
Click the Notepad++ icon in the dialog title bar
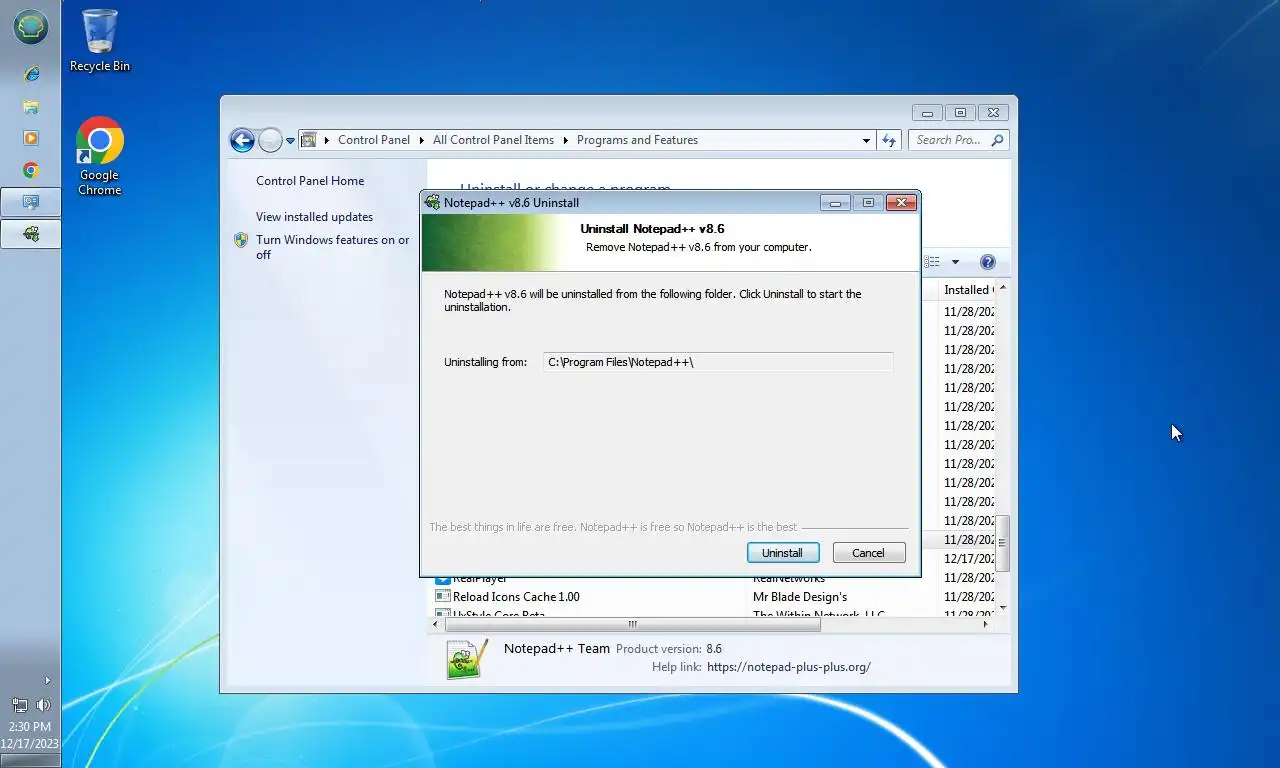click(433, 203)
